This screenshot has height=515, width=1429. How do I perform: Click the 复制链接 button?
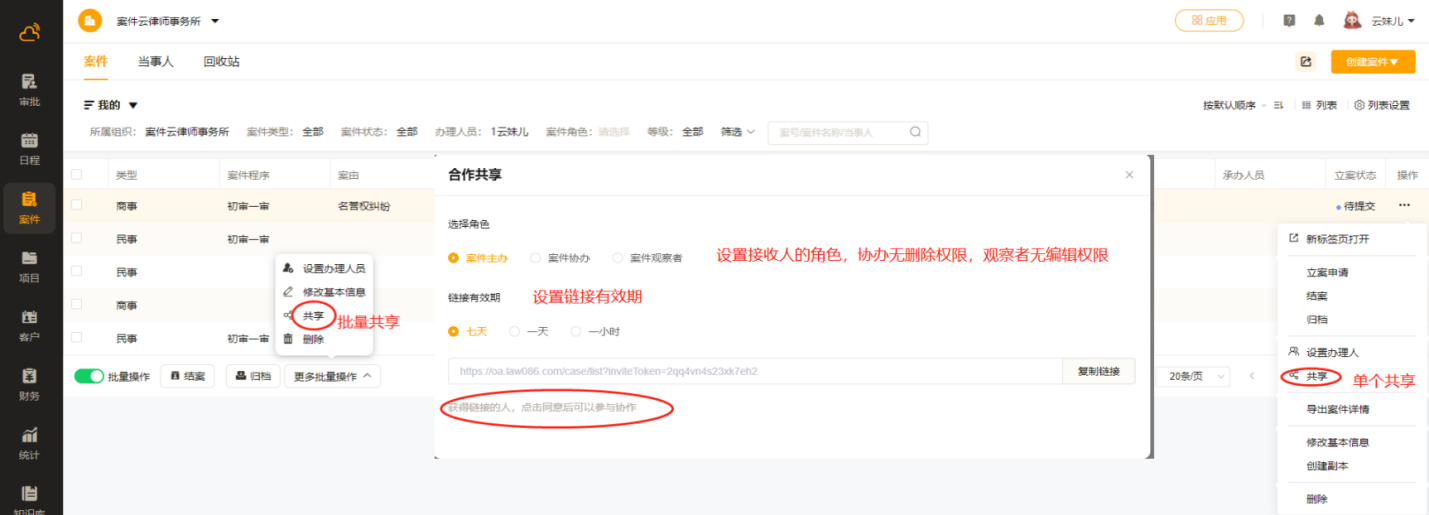coord(1098,371)
